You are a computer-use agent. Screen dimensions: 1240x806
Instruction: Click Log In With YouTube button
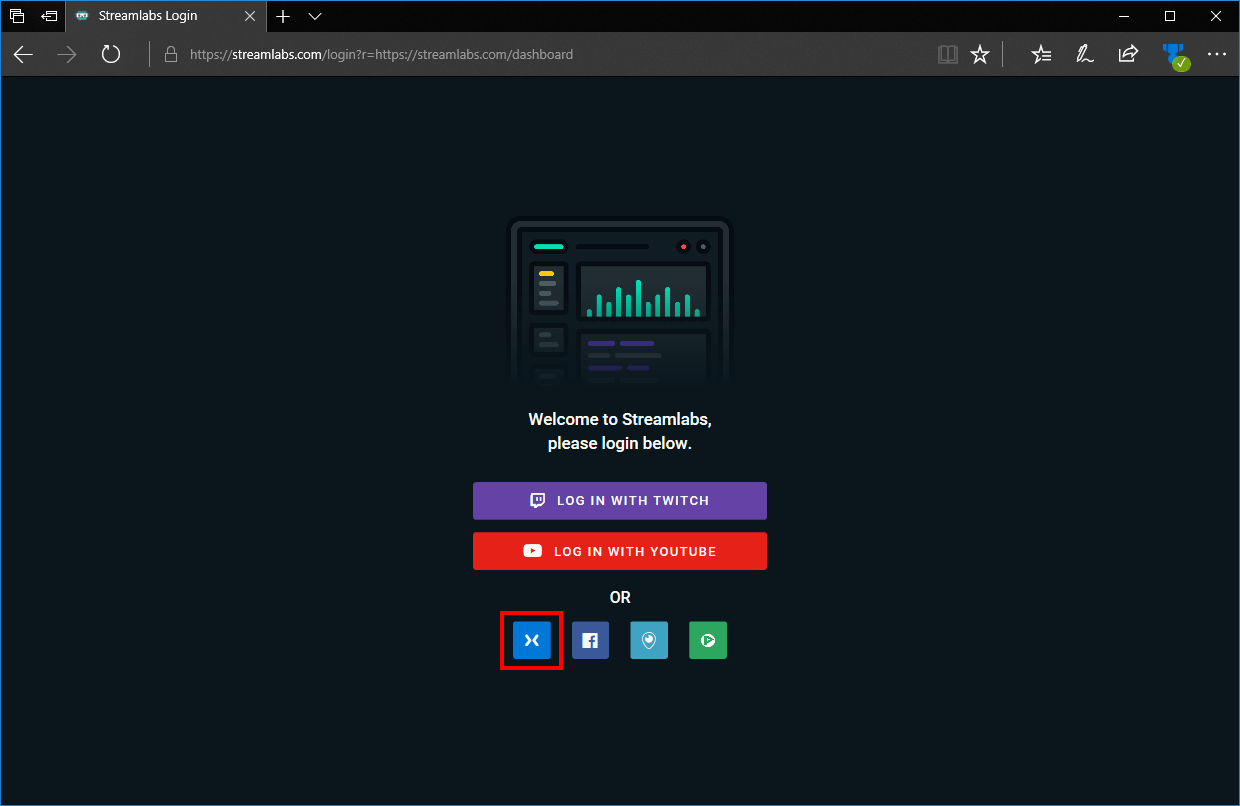[620, 551]
